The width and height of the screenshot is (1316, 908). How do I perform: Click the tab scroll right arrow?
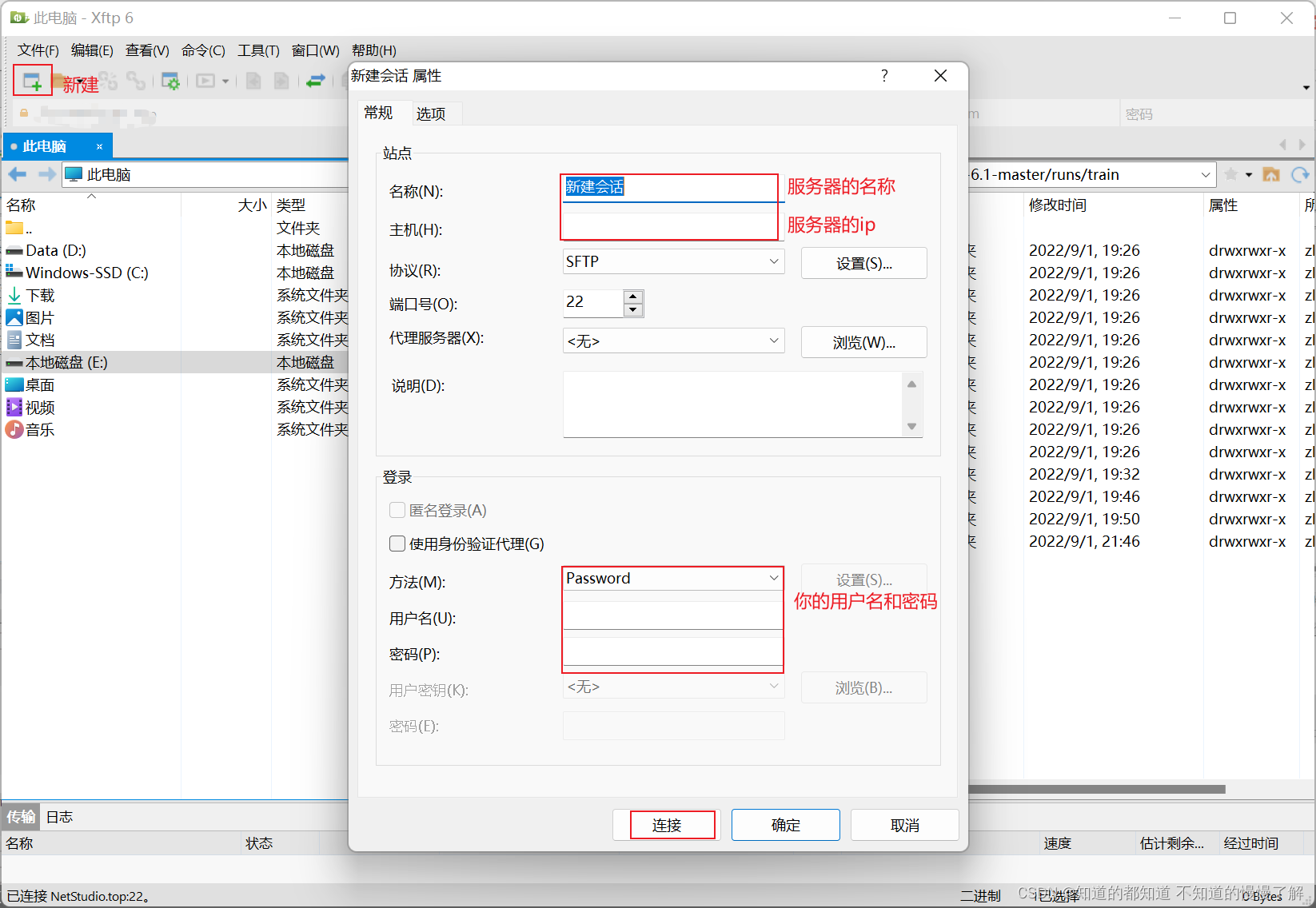1302,145
